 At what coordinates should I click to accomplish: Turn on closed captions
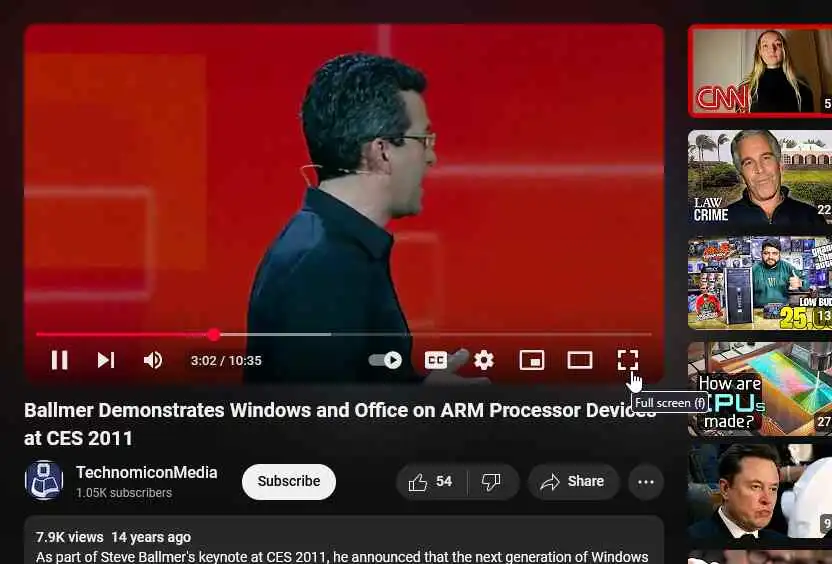click(x=436, y=360)
